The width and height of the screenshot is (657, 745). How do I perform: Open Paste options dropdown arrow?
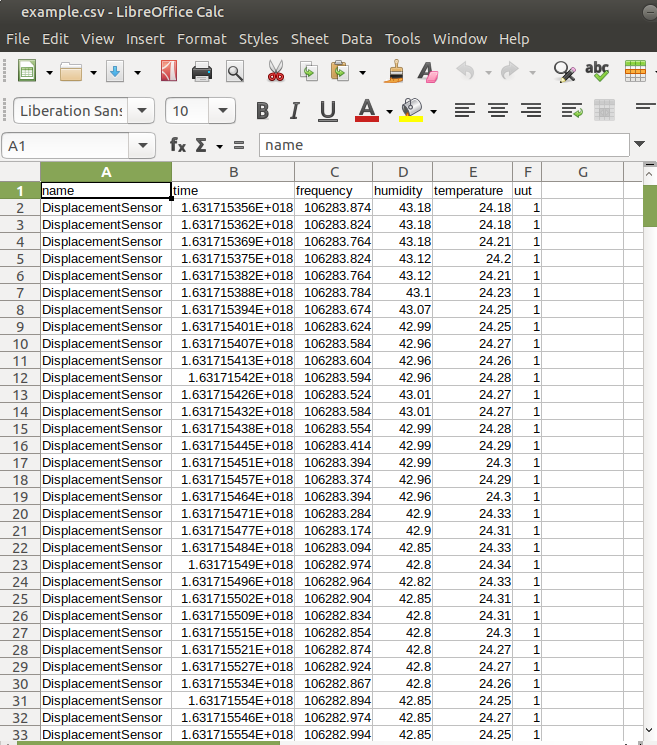362,73
